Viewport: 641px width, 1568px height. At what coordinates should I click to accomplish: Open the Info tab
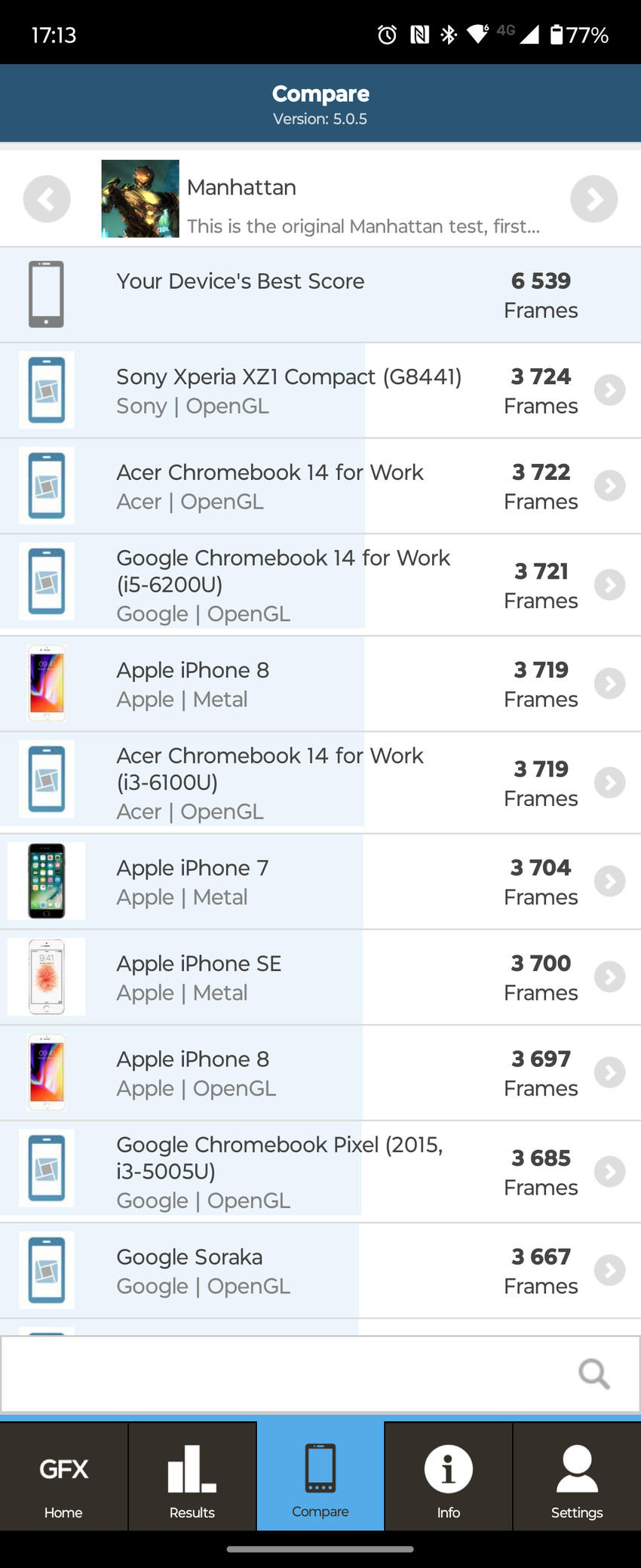coord(449,1477)
